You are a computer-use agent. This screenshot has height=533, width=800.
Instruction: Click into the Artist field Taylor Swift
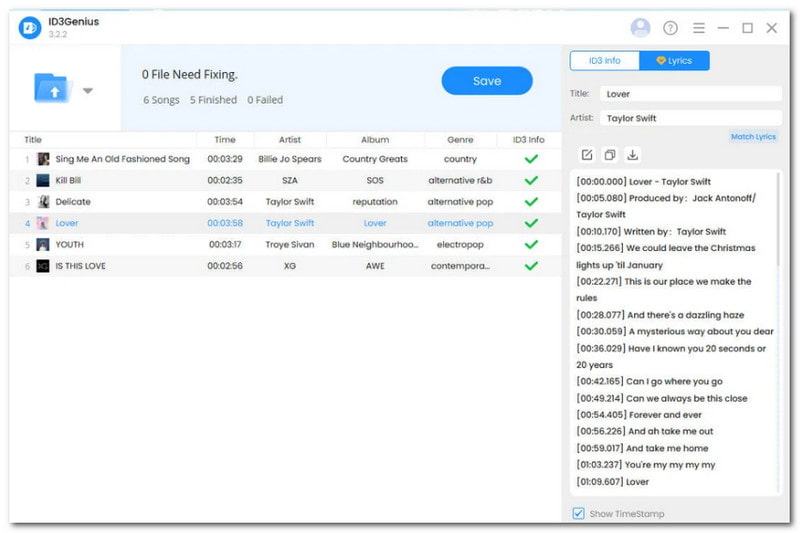(690, 118)
